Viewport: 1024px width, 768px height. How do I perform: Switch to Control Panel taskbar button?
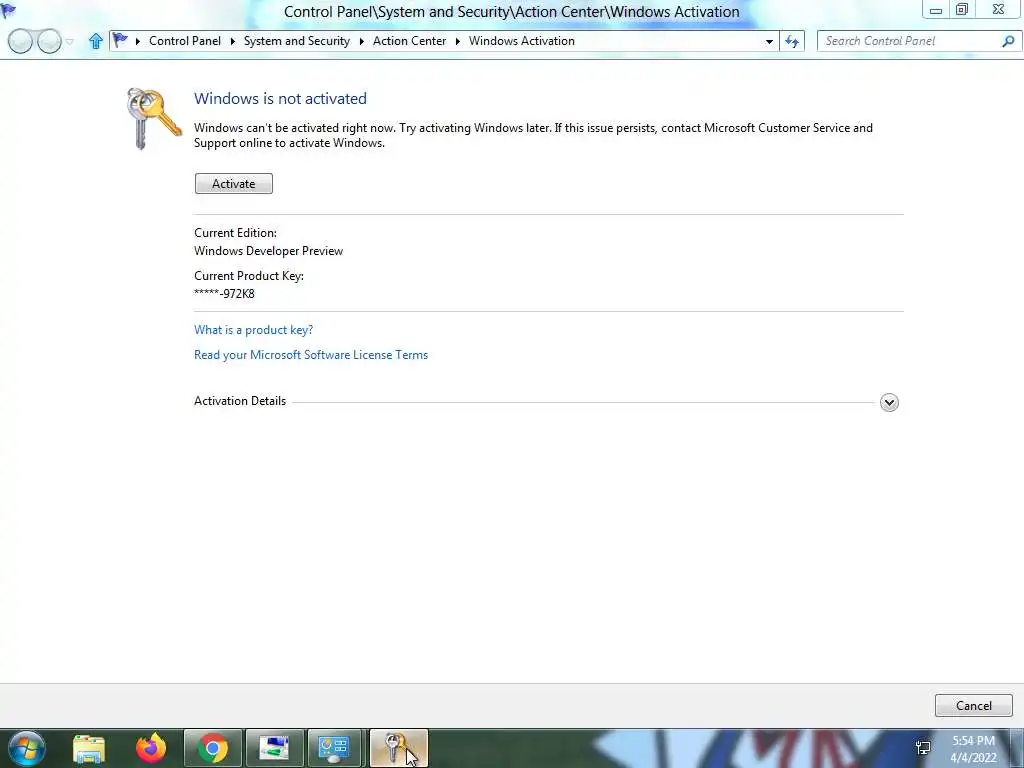click(x=334, y=748)
